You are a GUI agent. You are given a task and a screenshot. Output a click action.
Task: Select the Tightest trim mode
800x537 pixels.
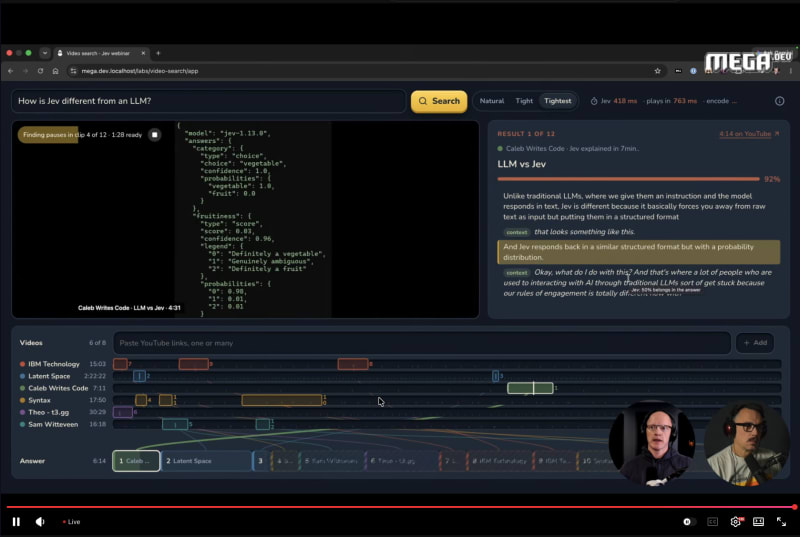point(558,101)
